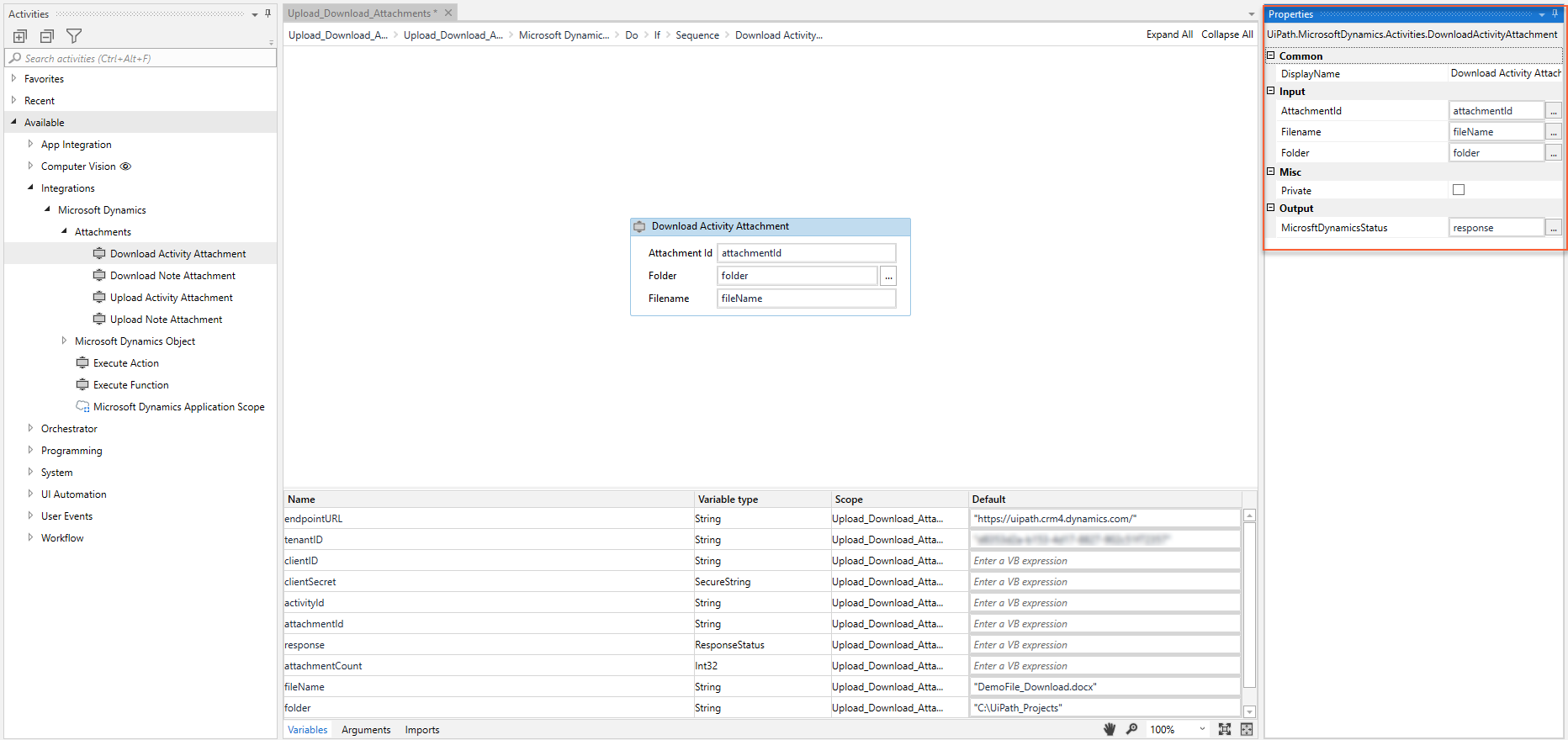The height and width of the screenshot is (740, 1568).
Task: Open Activities panel window position menu arrow
Action: tap(255, 14)
